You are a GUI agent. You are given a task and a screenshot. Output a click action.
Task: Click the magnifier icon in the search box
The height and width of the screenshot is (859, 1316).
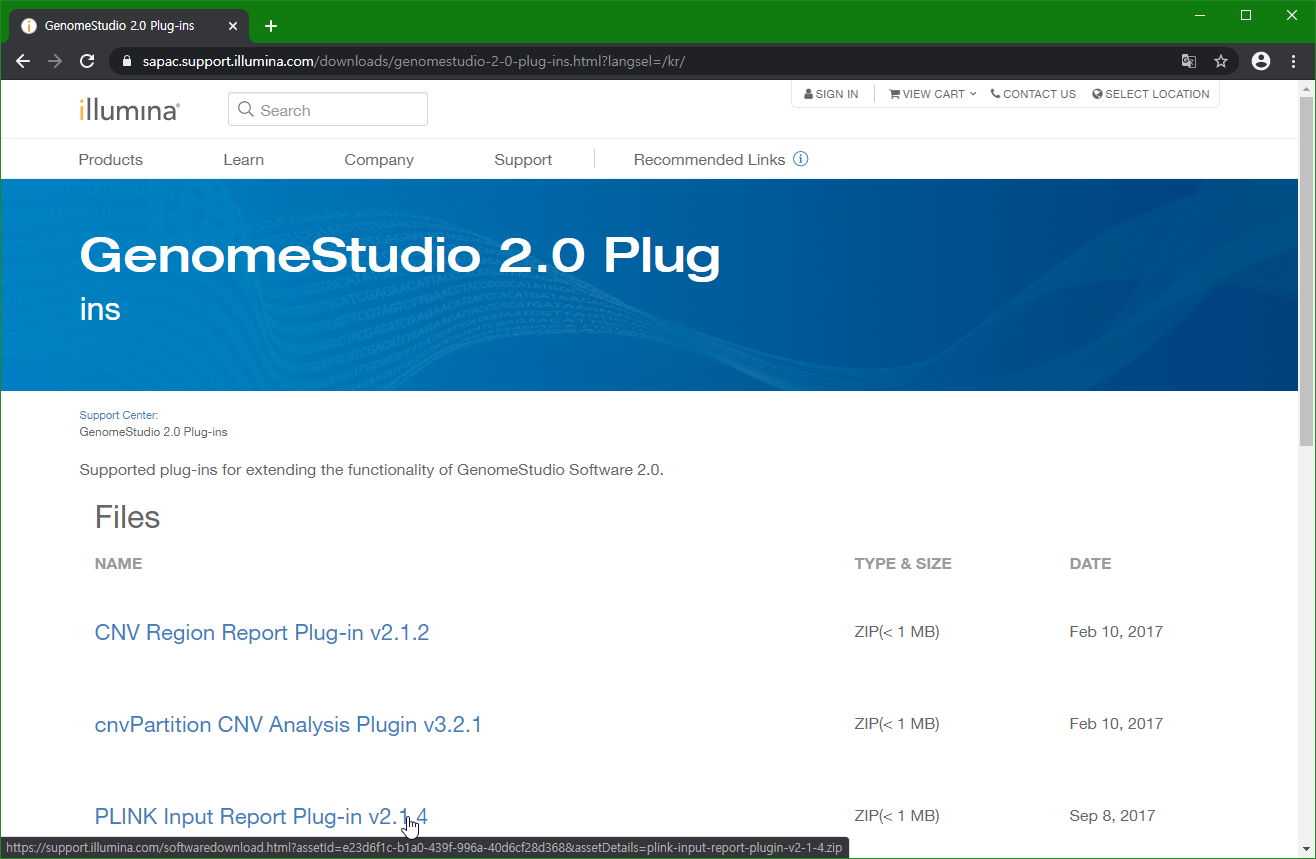click(x=246, y=110)
